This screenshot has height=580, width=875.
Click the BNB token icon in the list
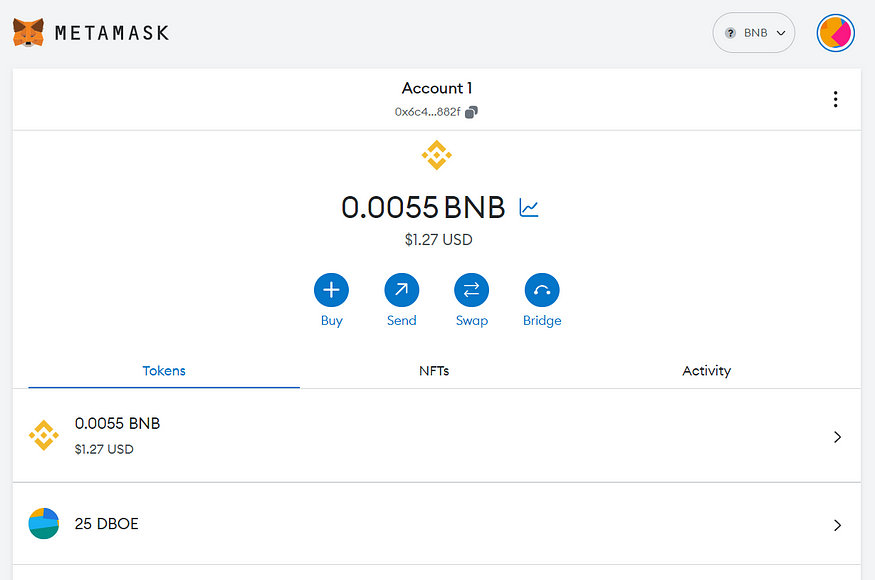pos(44,435)
